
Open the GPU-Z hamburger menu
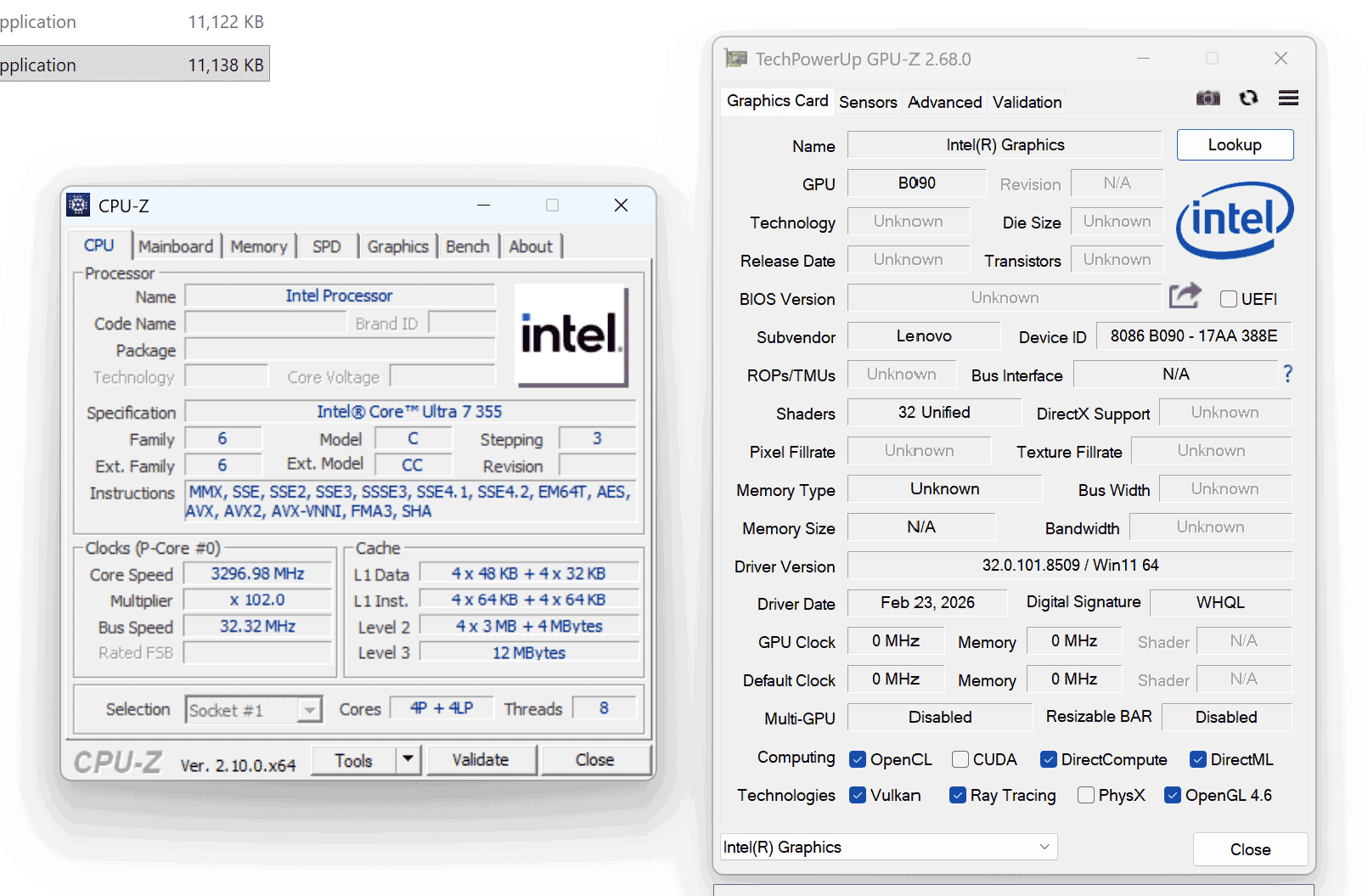[x=1288, y=98]
